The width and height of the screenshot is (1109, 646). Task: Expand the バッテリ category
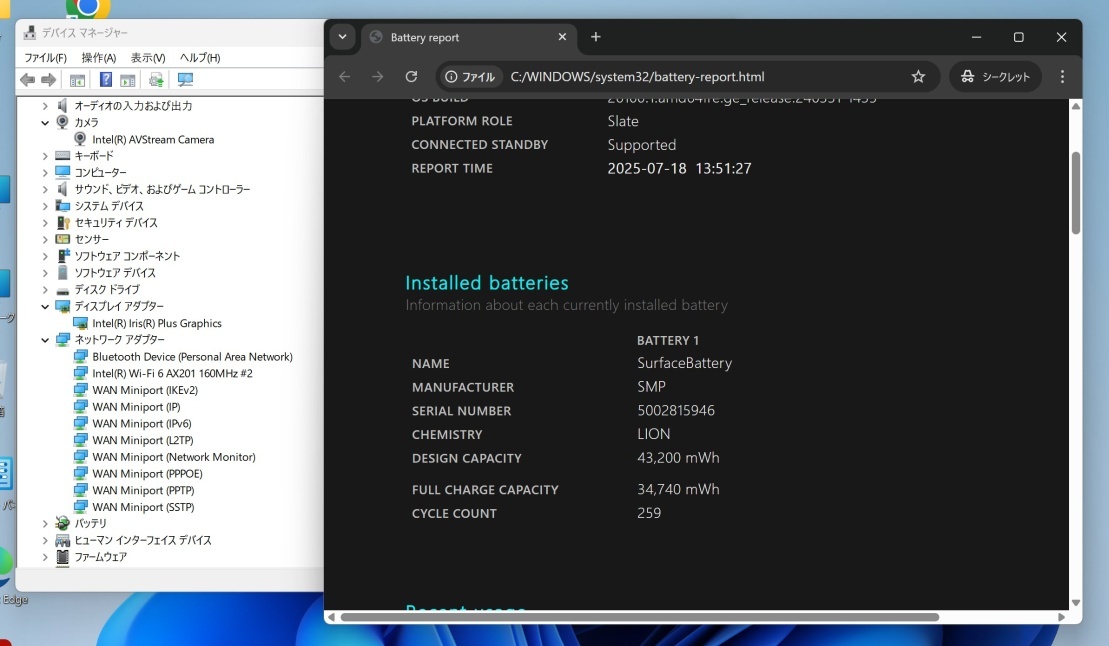[45, 524]
